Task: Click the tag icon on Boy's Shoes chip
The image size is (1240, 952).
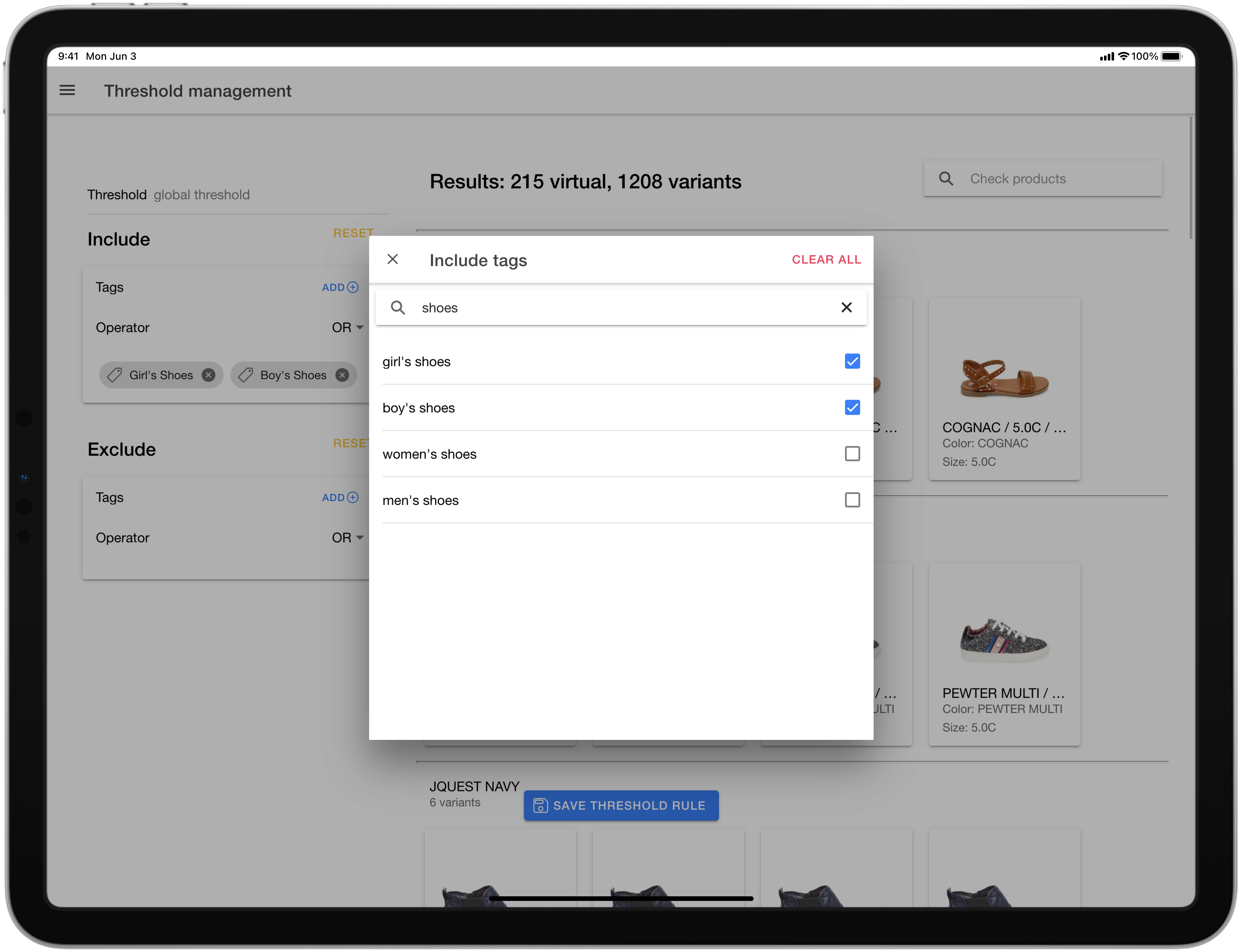Action: [x=245, y=375]
